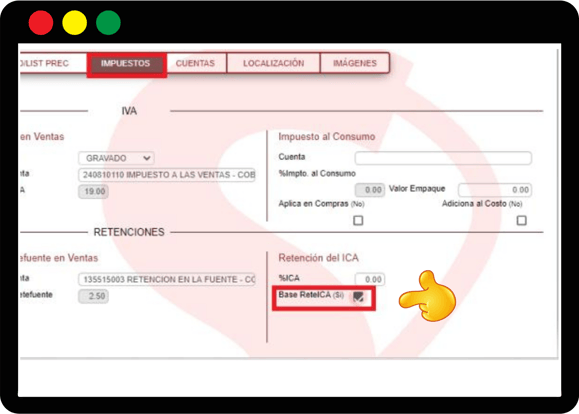Click the IMPUESTO A LAS VENTAS account field
579x414 pixels.
[167, 175]
